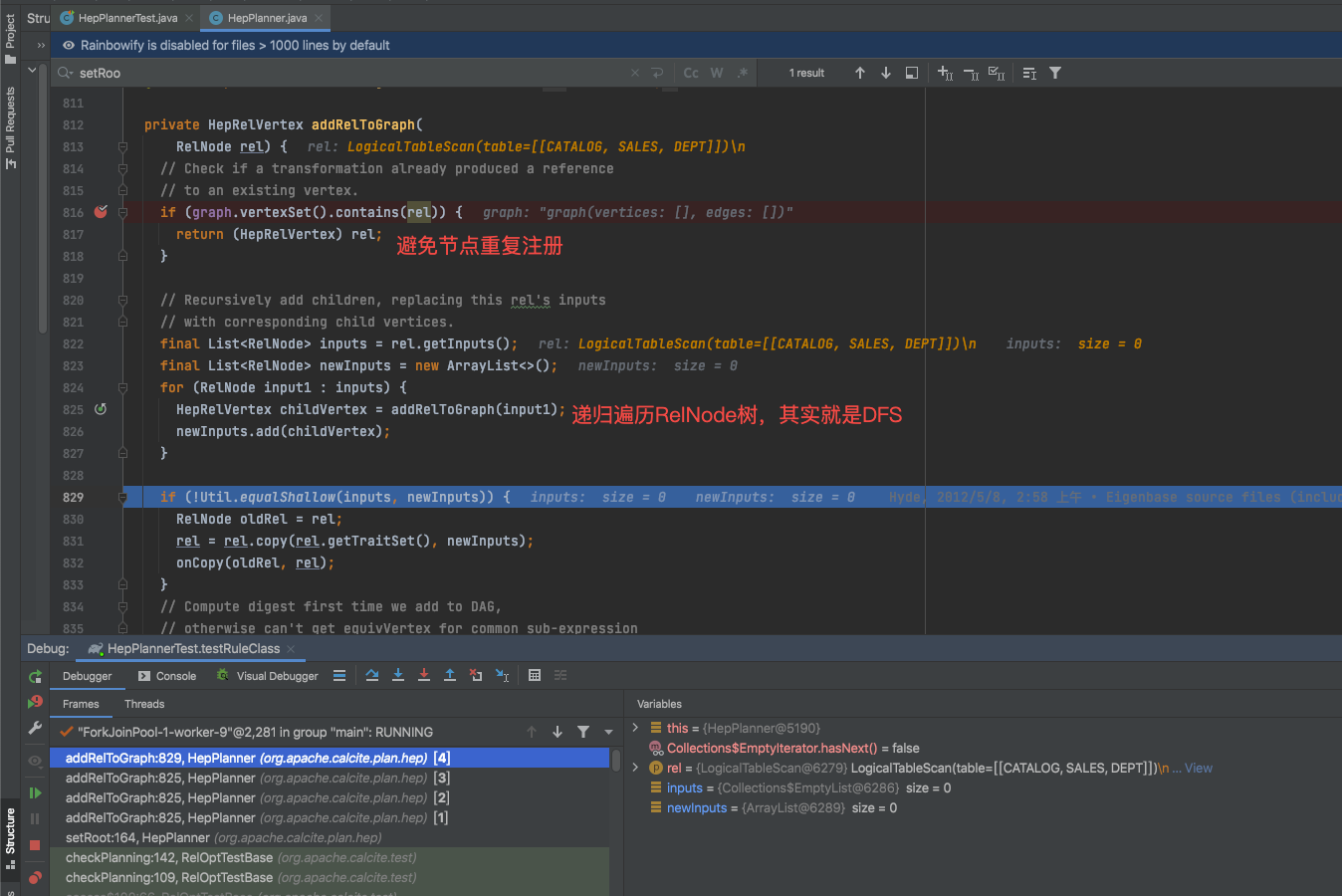Collapse the for loop at line 824
This screenshot has width=1342, height=896.
[x=122, y=387]
